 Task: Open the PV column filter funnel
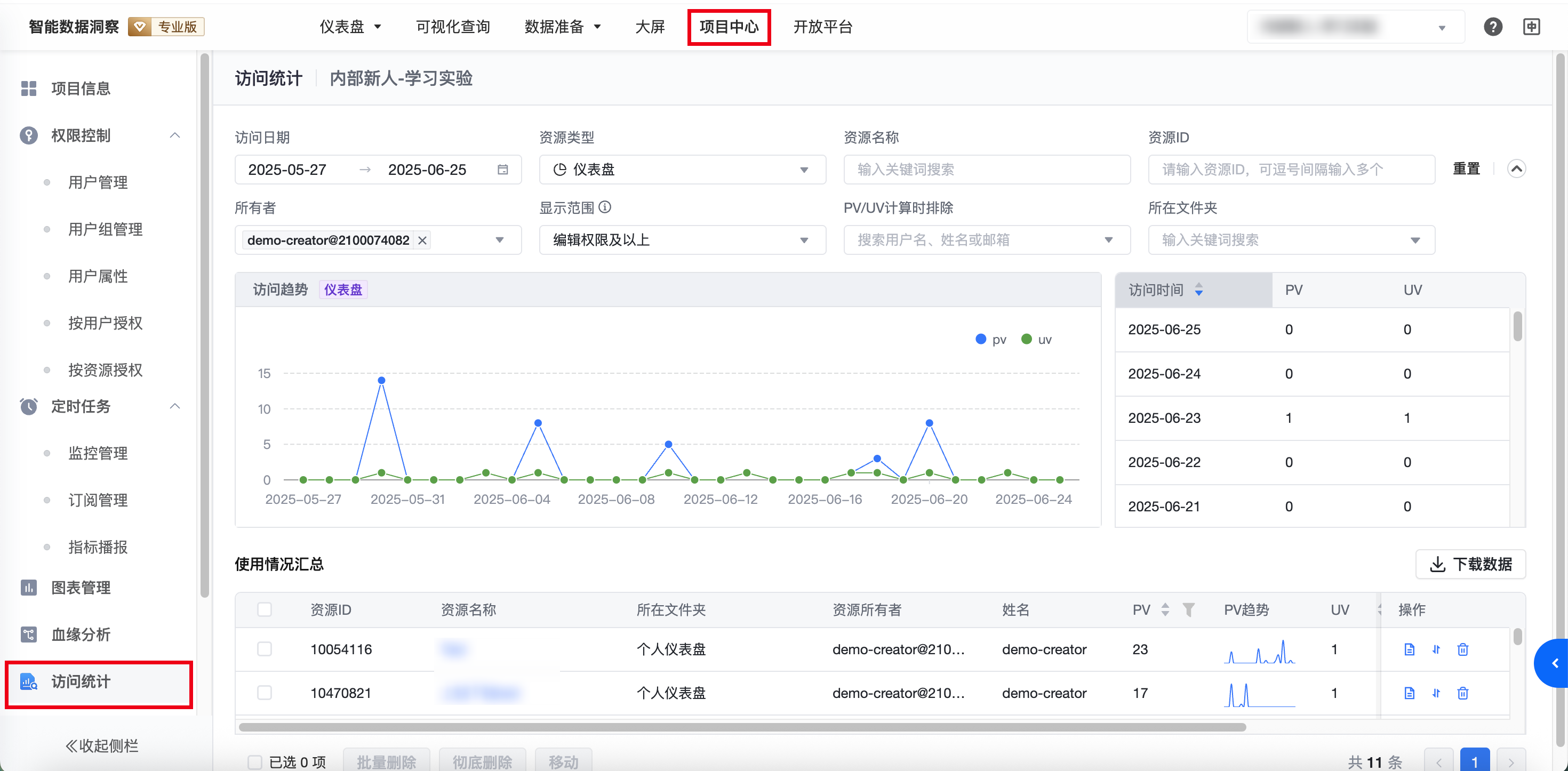[x=1188, y=609]
